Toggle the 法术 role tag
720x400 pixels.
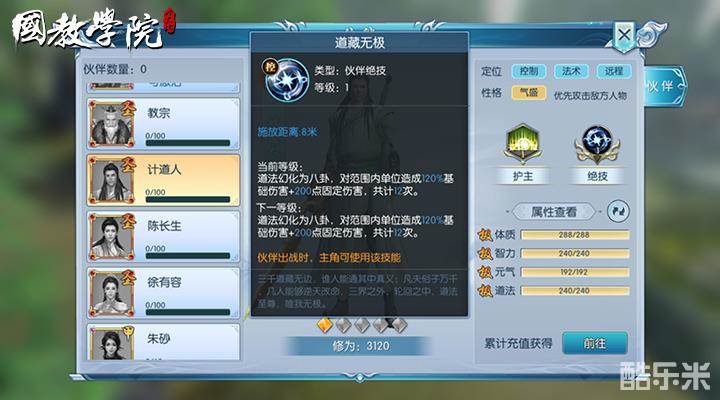pyautogui.click(x=571, y=71)
